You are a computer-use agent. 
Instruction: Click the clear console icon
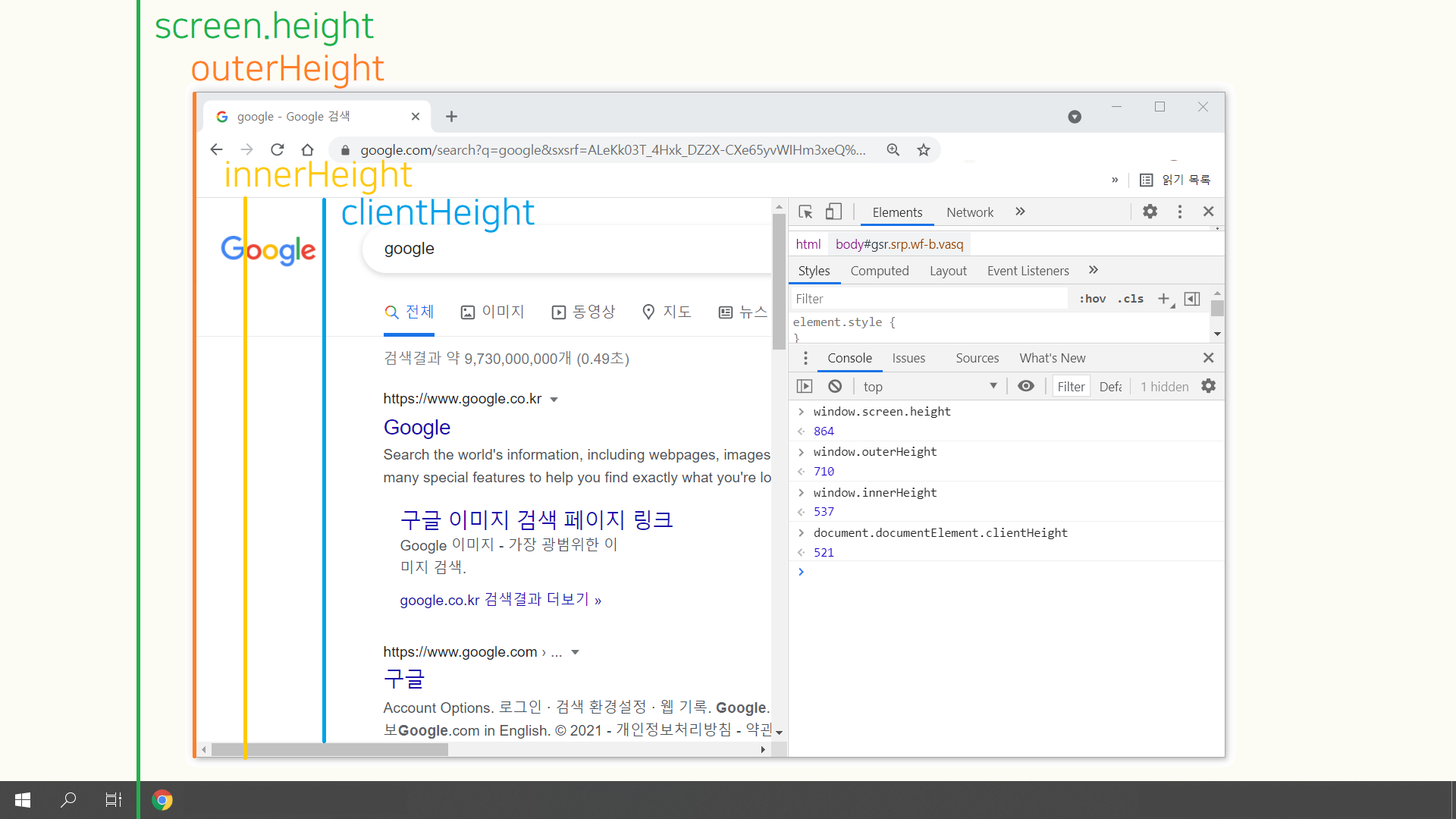835,386
